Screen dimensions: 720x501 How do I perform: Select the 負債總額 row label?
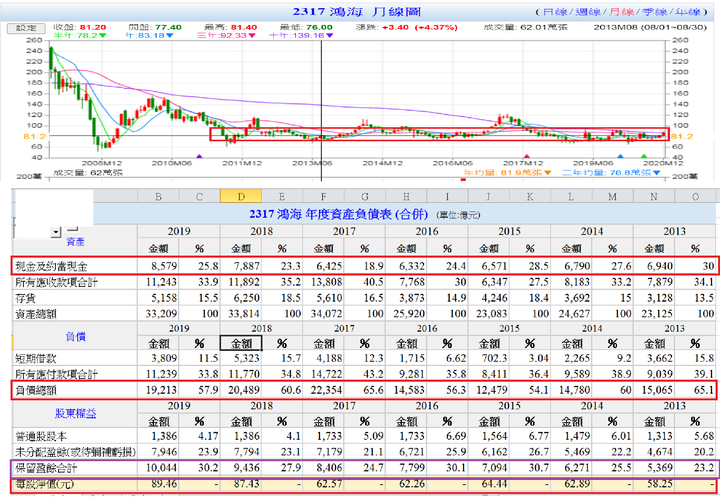click(x=36, y=390)
